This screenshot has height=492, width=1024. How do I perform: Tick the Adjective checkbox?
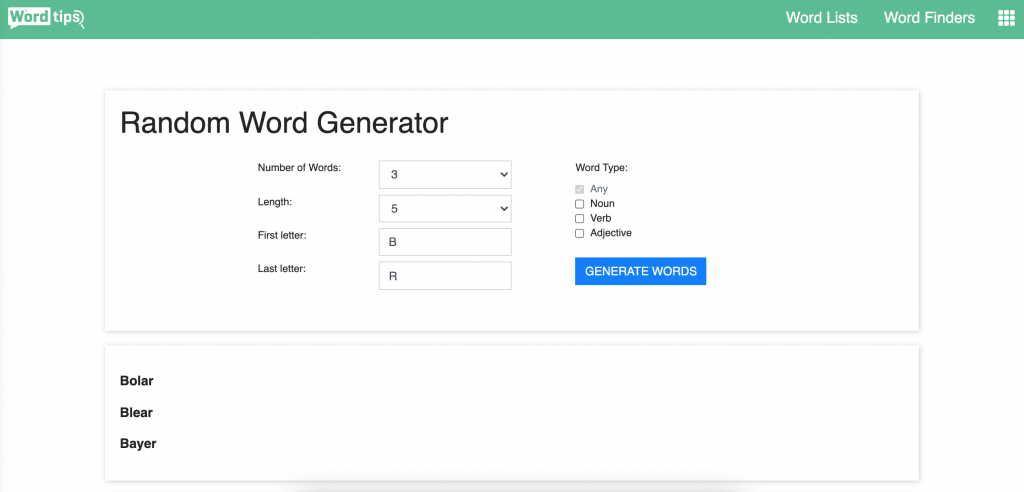[x=580, y=233]
